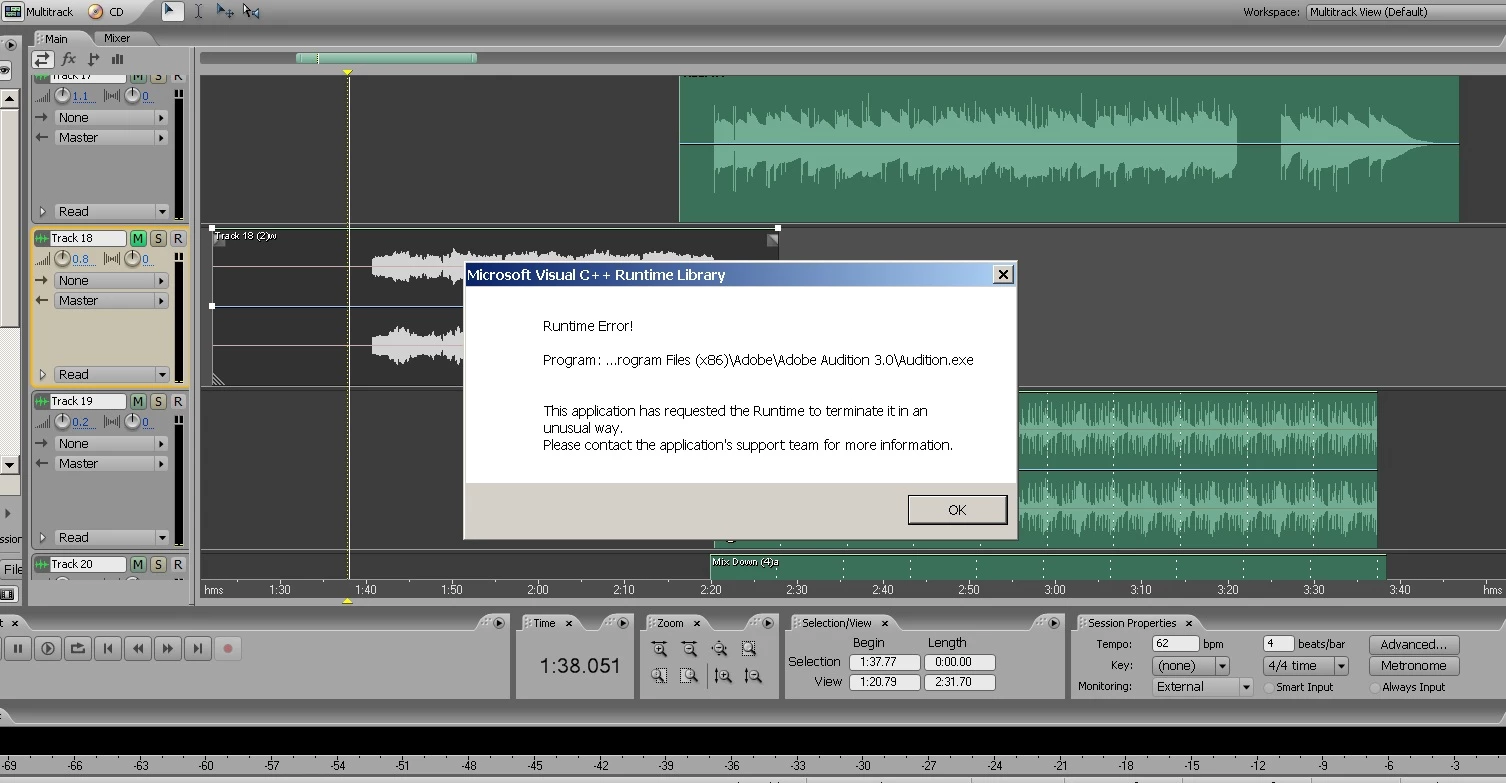Select the Hybrid tool arrow
Image resolution: width=1506 pixels, height=783 pixels.
tap(172, 11)
